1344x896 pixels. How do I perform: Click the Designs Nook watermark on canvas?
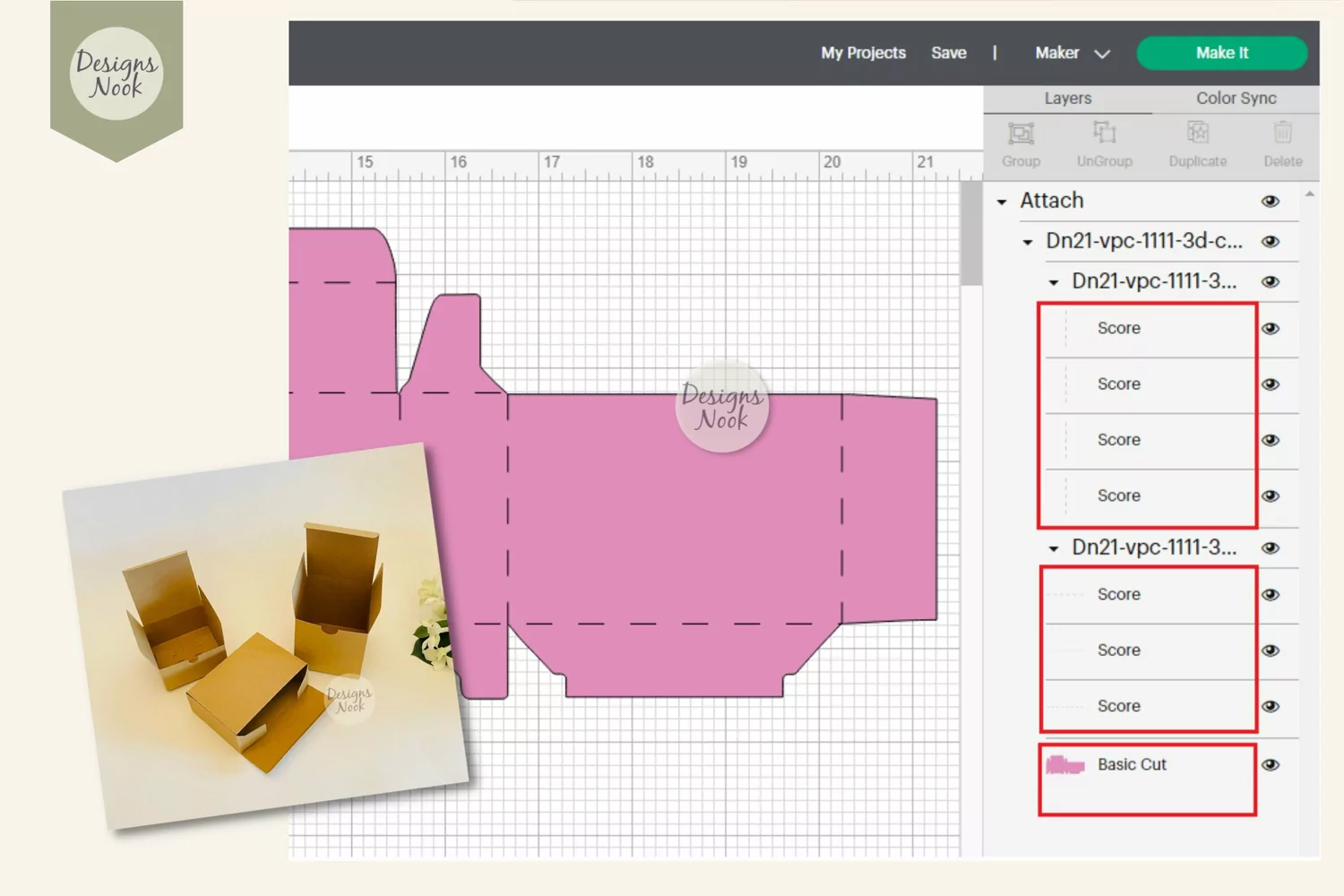[722, 408]
